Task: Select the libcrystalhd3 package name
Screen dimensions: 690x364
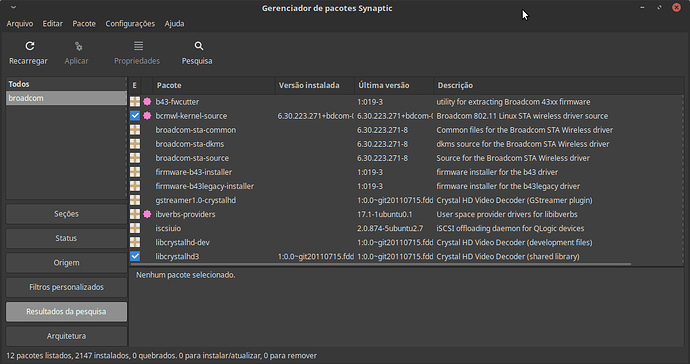Action: coord(177,256)
